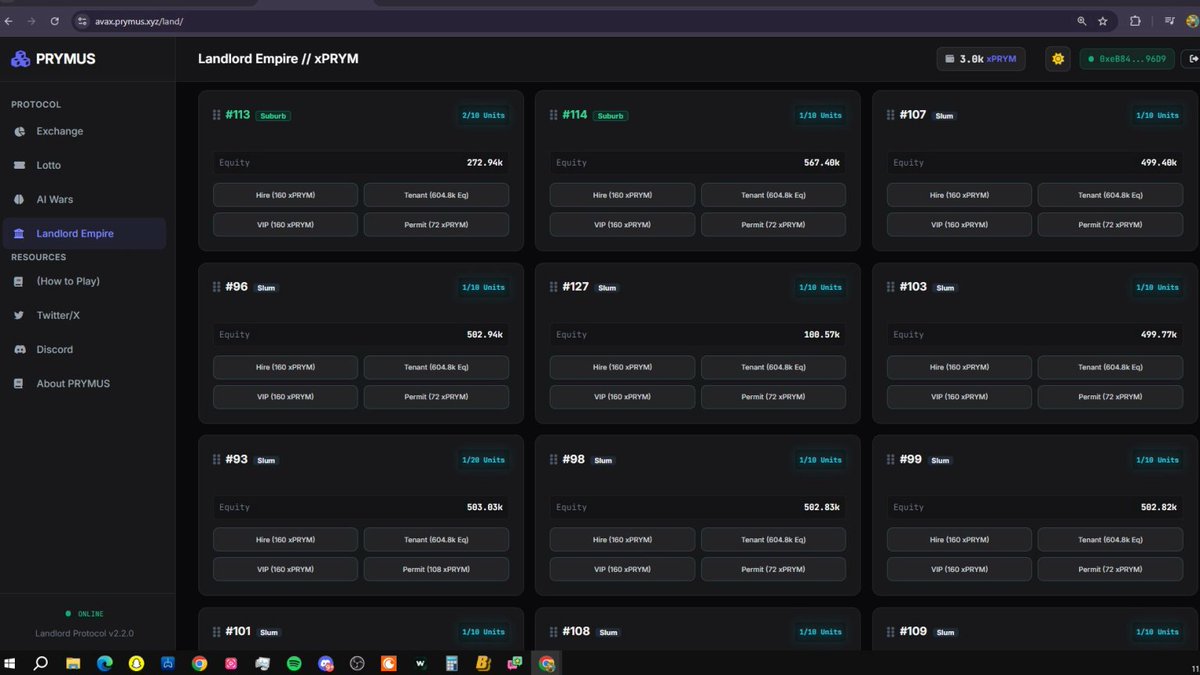Go back with browser back arrow
The width and height of the screenshot is (1200, 675).
coord(9,20)
